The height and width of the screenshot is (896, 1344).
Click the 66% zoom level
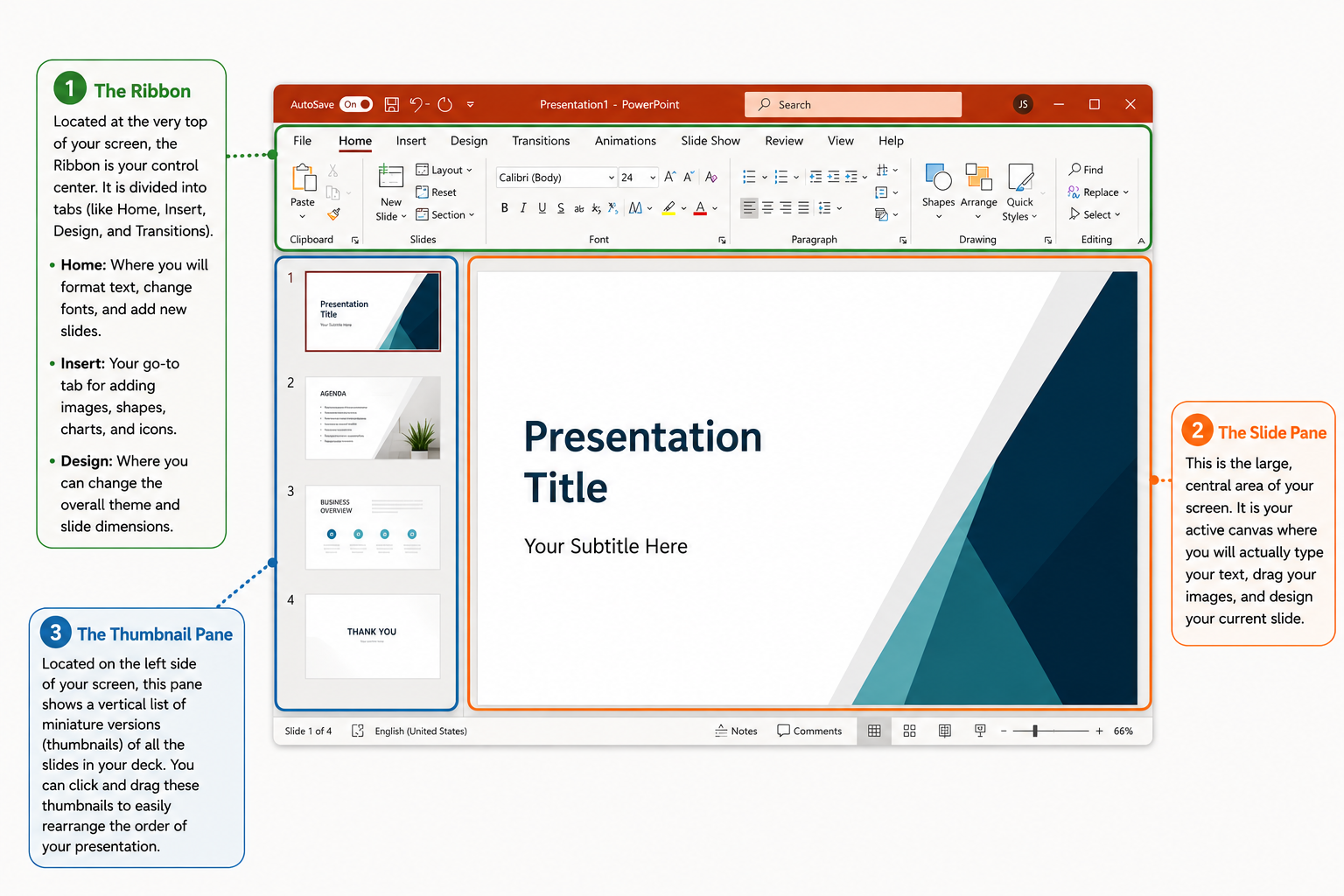point(1123,731)
